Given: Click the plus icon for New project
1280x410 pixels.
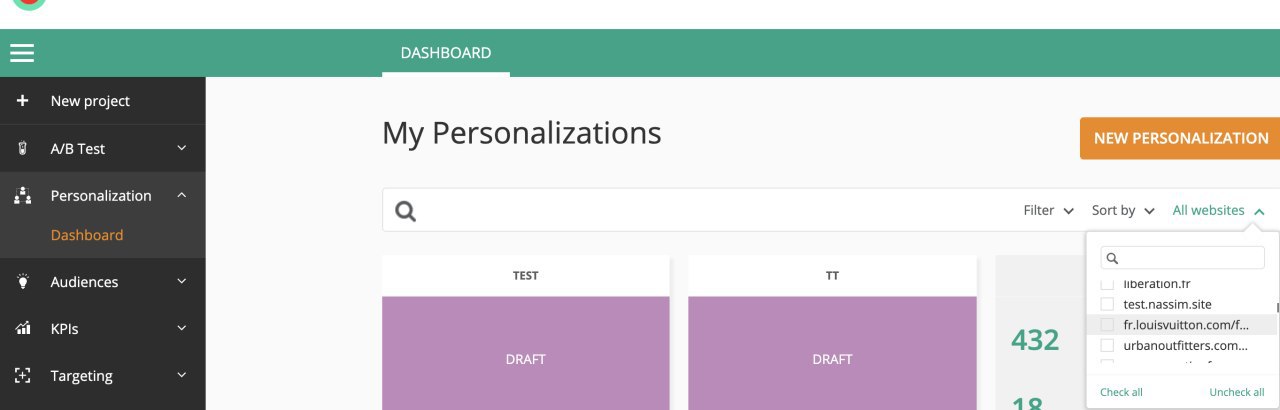Looking at the screenshot, I should pyautogui.click(x=22, y=101).
